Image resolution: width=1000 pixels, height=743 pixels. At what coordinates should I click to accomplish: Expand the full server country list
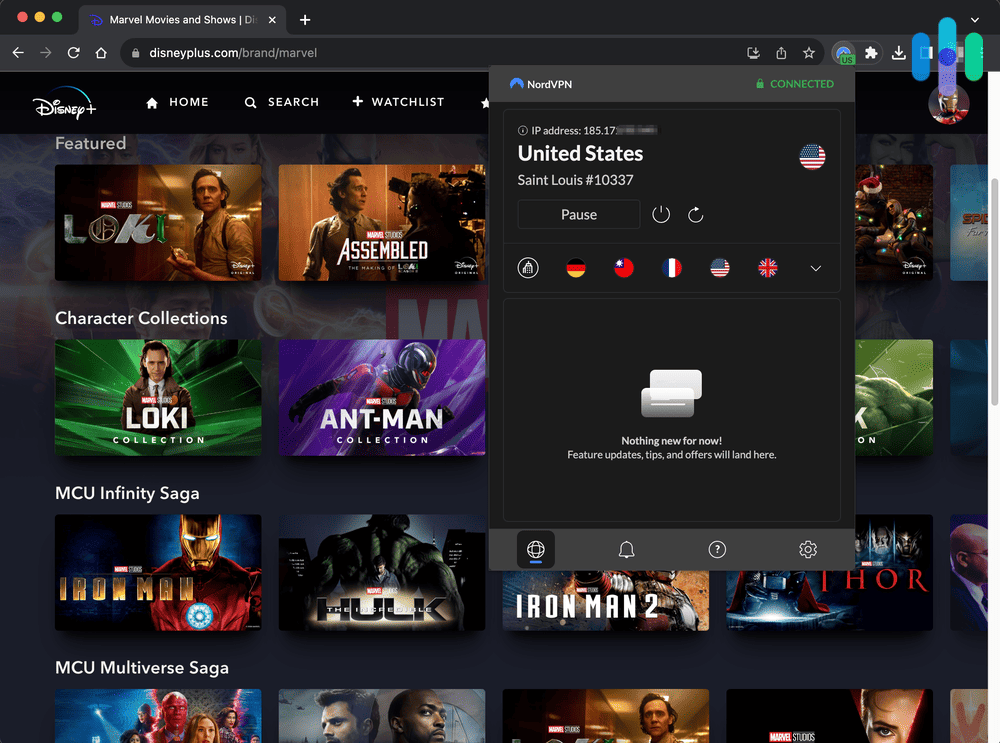coord(815,267)
